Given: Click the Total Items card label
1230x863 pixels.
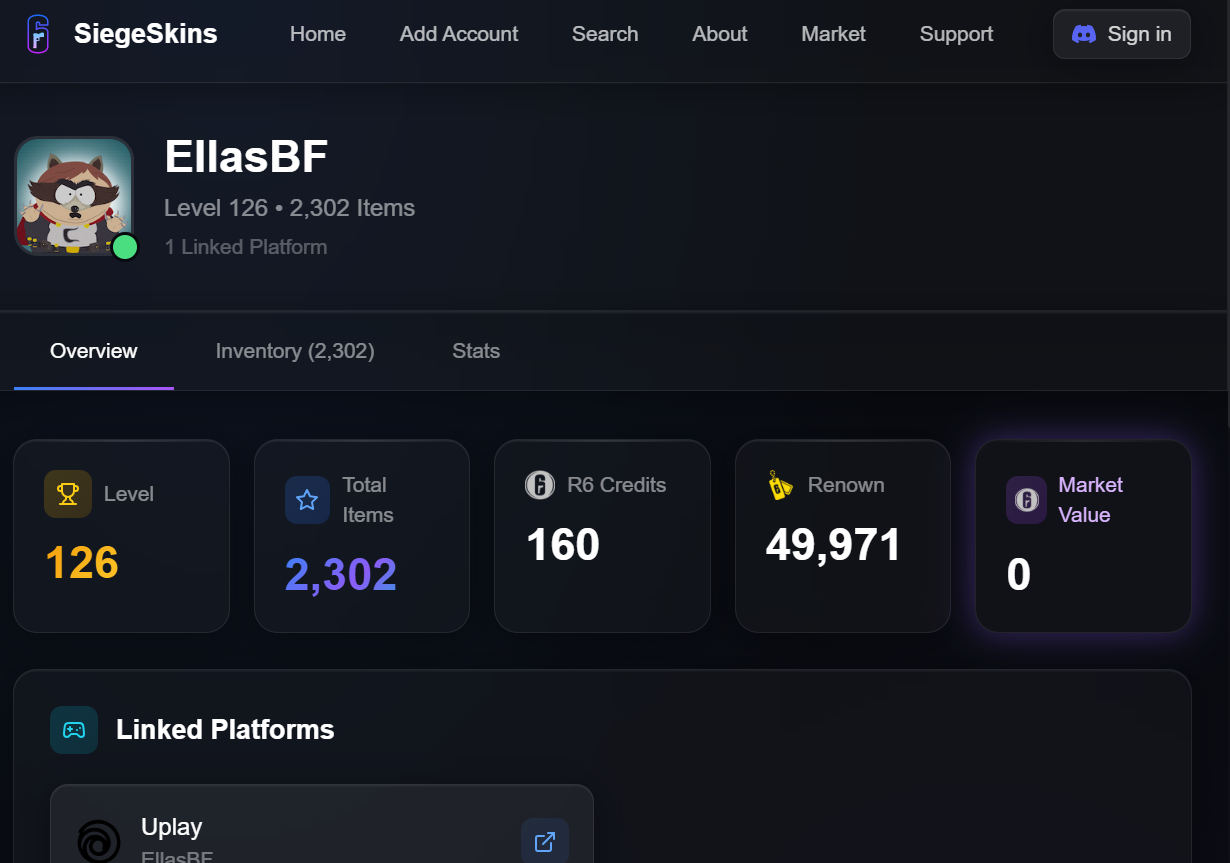Looking at the screenshot, I should pyautogui.click(x=368, y=500).
